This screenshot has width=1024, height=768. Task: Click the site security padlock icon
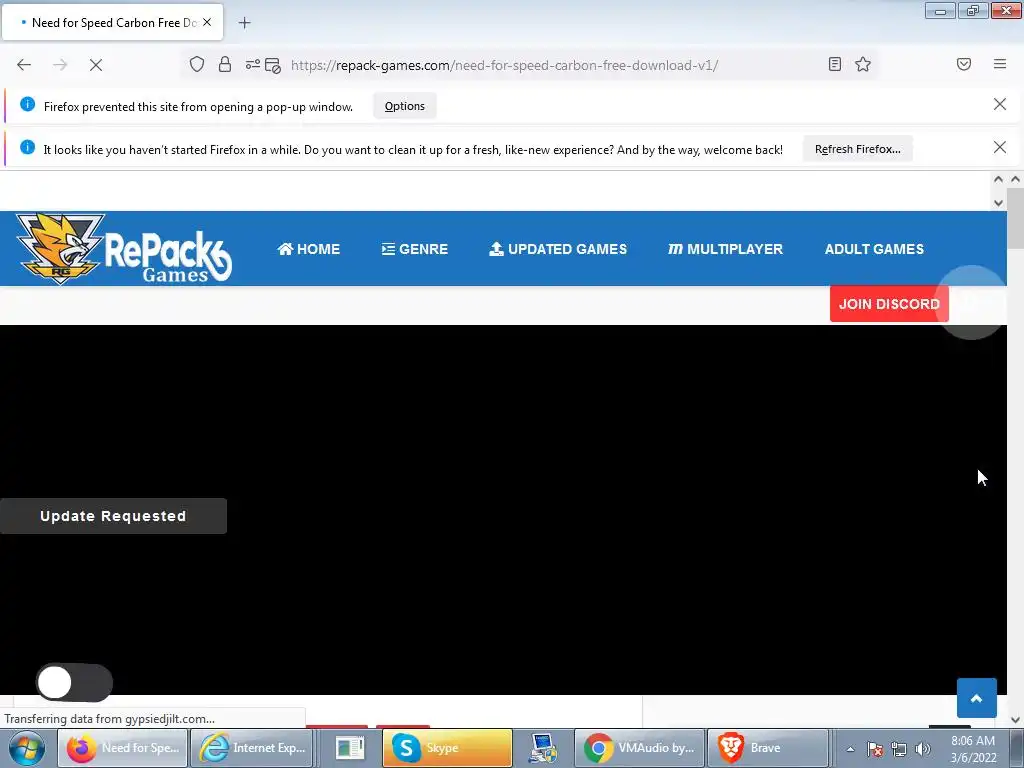click(225, 64)
